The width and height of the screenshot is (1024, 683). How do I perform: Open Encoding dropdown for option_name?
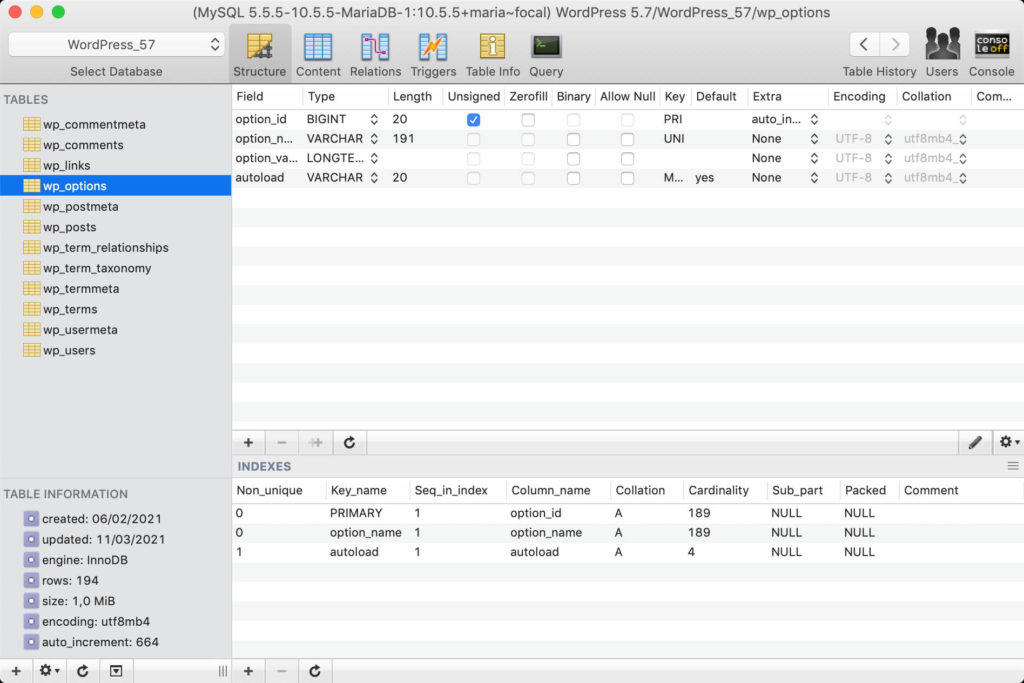(888, 139)
